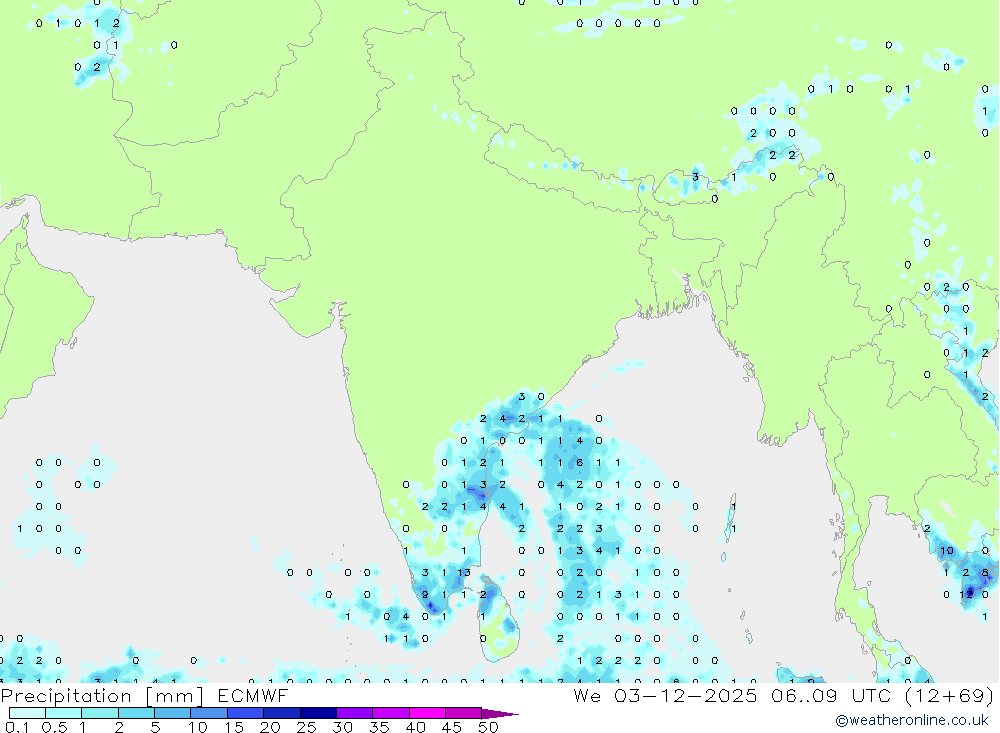The width and height of the screenshot is (1000, 733).
Task: Click the '35' legend scale label
Action: 379,727
